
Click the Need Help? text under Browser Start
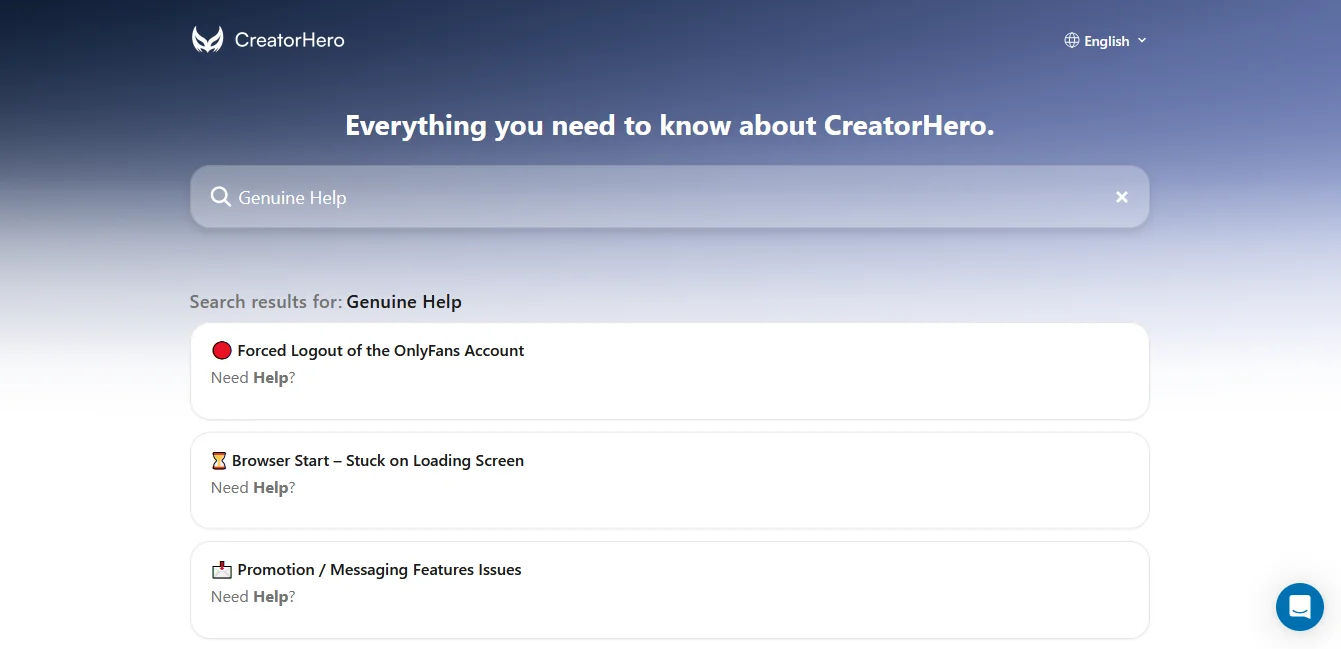click(x=253, y=488)
